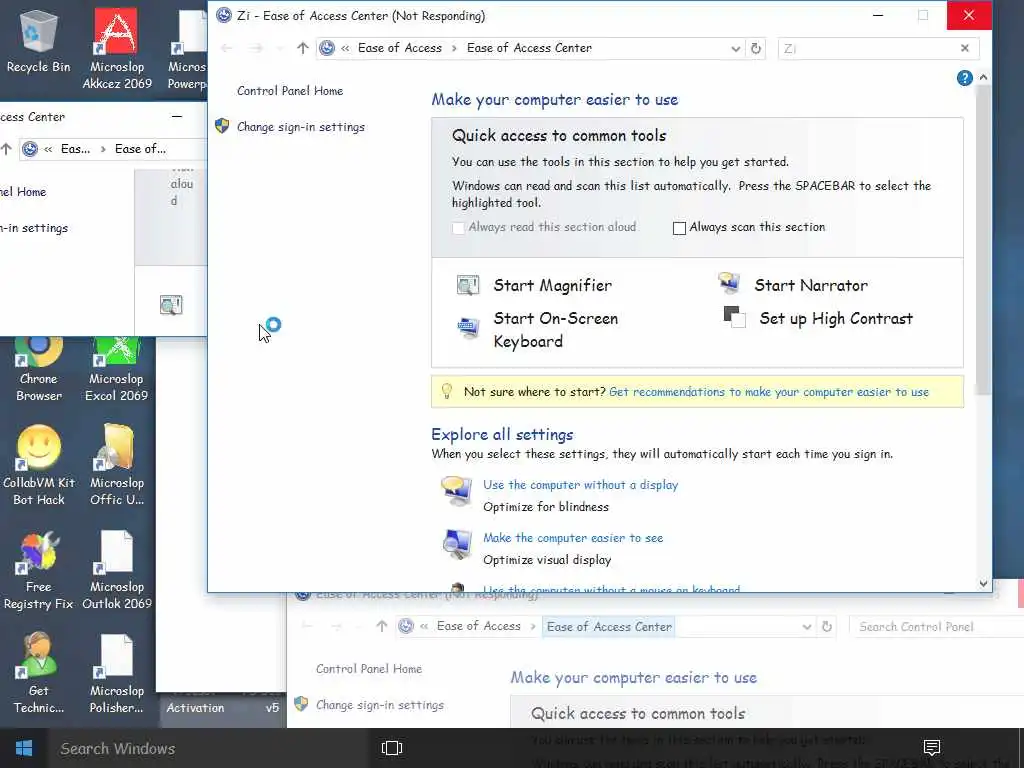
Task: Open Microslop Offic U... desktop shortcut
Action: 117,465
